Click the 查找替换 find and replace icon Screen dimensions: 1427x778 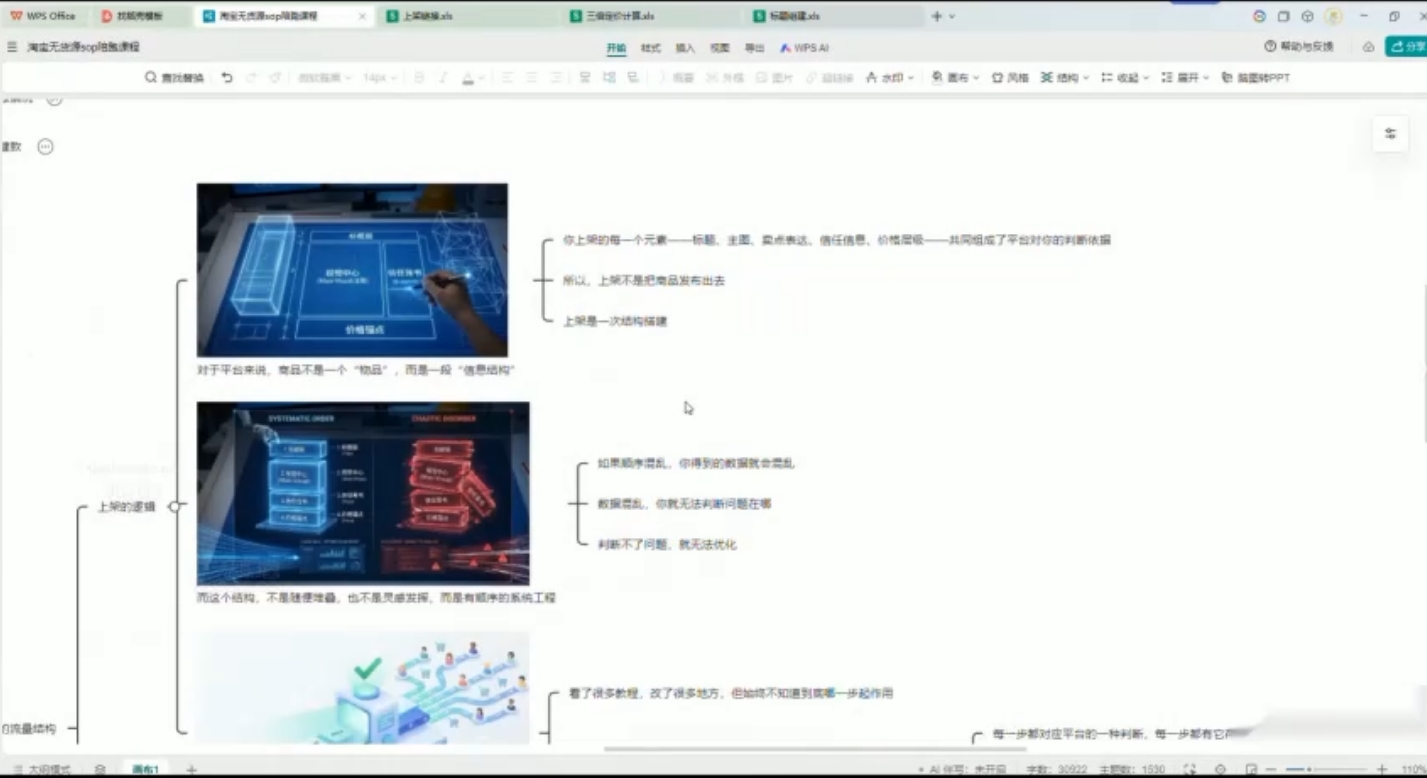point(150,77)
